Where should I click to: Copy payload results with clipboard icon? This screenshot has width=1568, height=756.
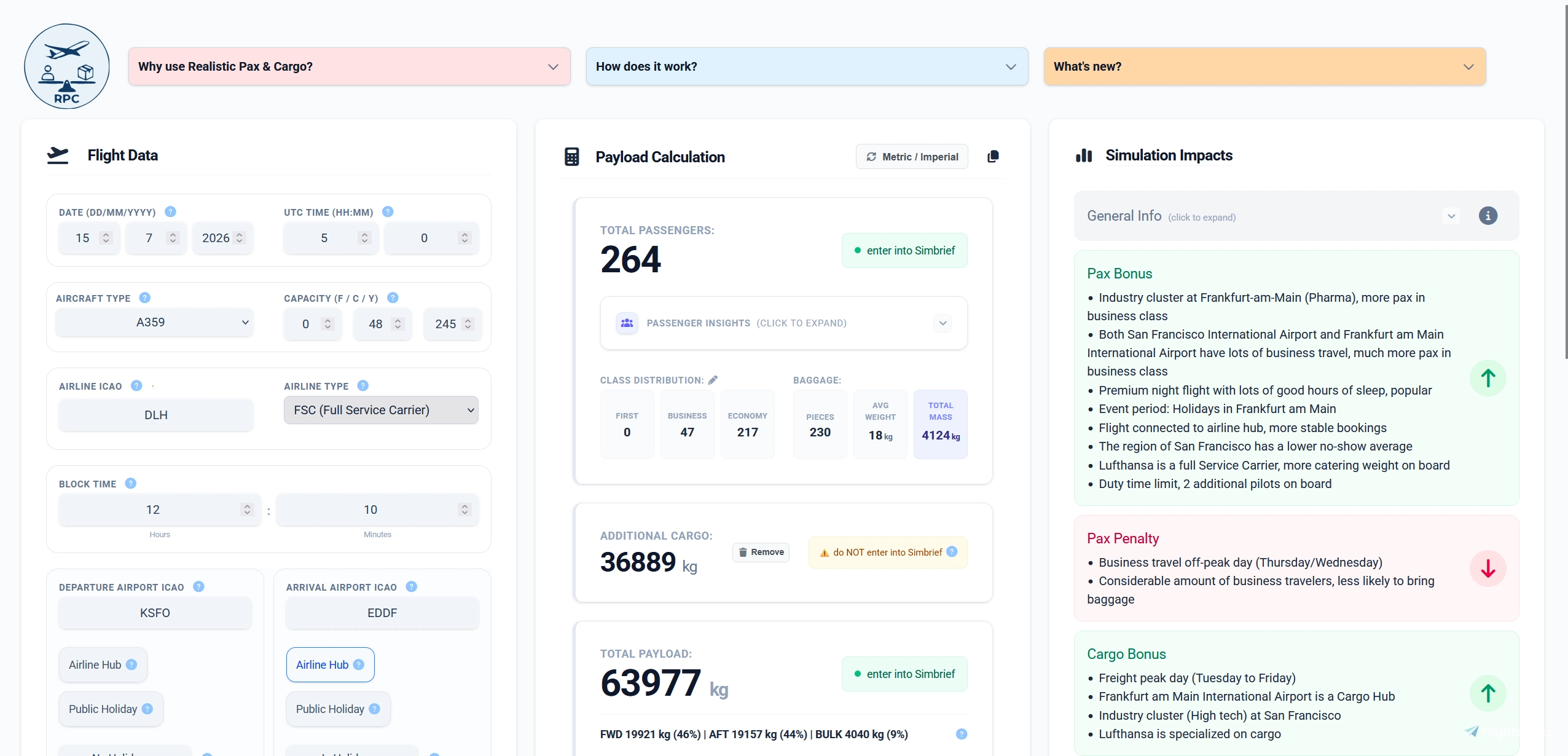click(993, 157)
